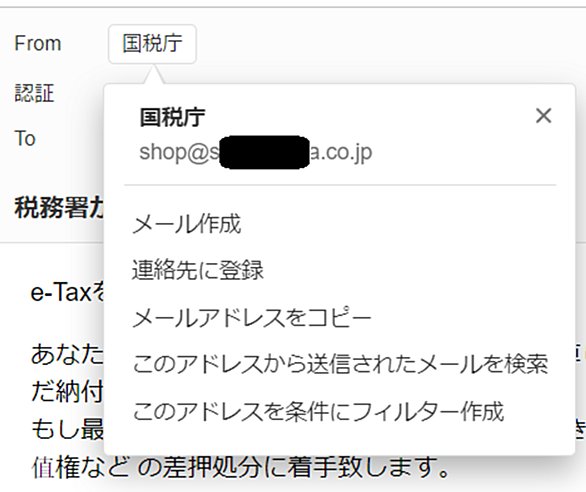The image size is (586, 492).
Task: Click the popup pointer arrow under sender chip
Action: [x=153, y=74]
